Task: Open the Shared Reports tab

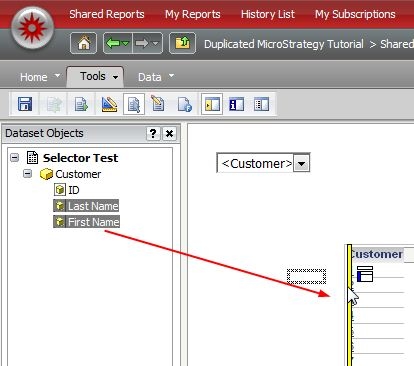Action: pyautogui.click(x=107, y=14)
